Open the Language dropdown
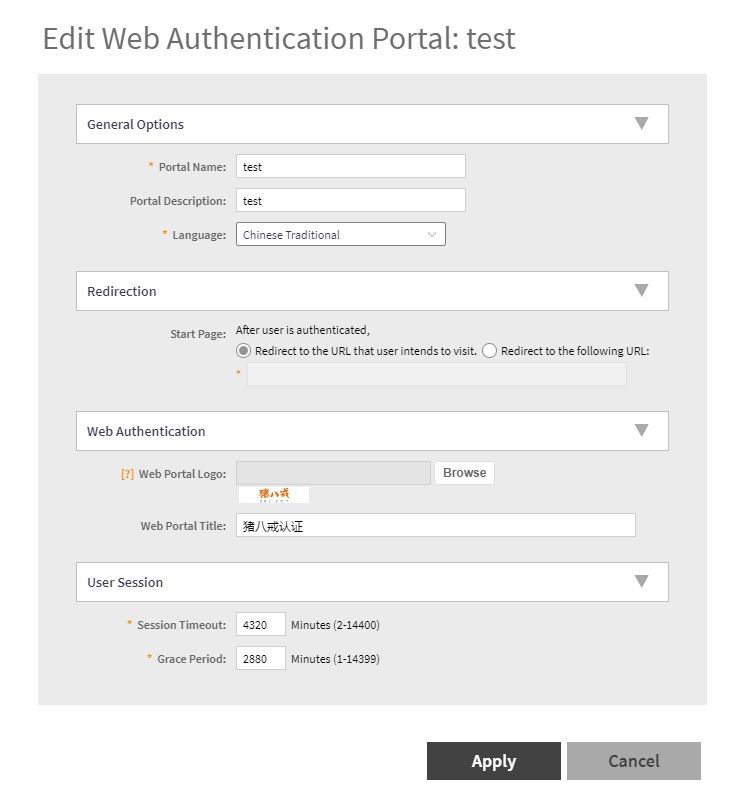Screen dimensions: 745x810 [340, 235]
